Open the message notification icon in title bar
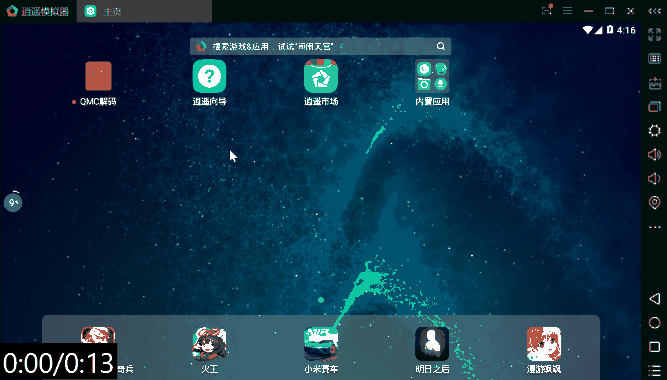 pos(547,10)
